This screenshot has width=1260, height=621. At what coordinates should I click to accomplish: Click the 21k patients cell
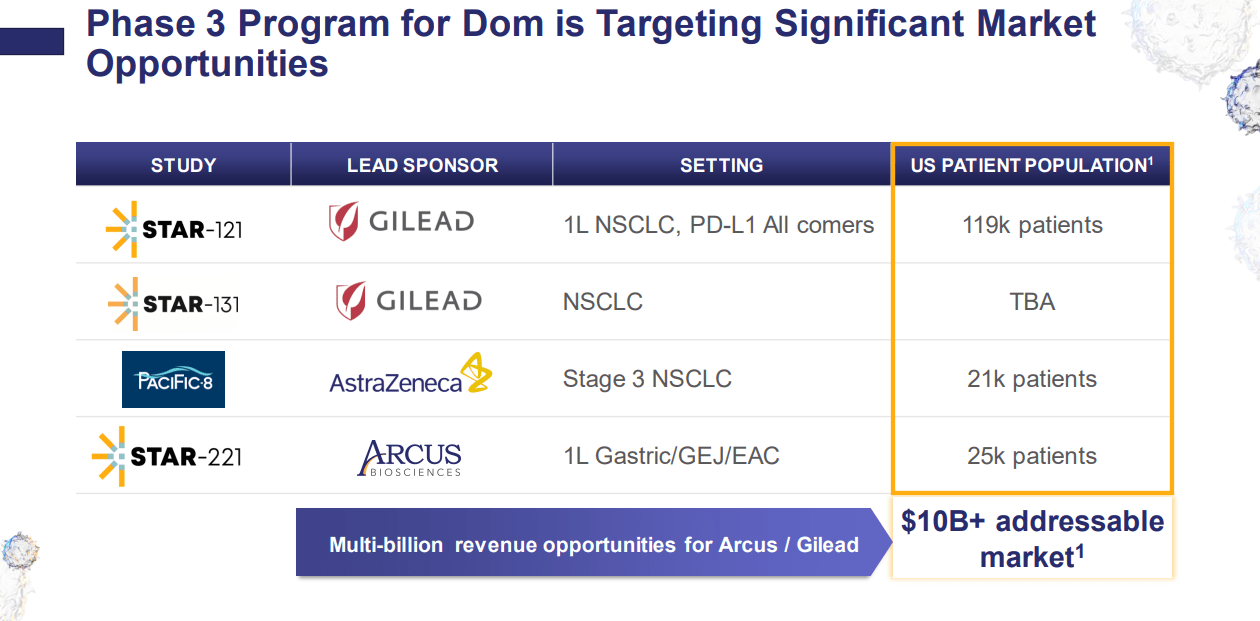[x=1032, y=379]
